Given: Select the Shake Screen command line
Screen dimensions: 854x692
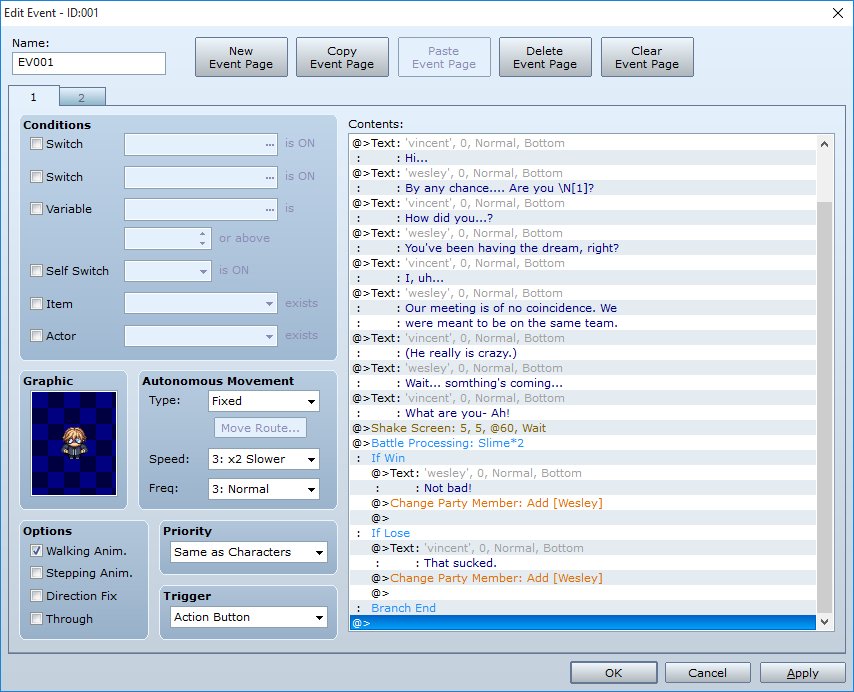Looking at the screenshot, I should point(583,428).
